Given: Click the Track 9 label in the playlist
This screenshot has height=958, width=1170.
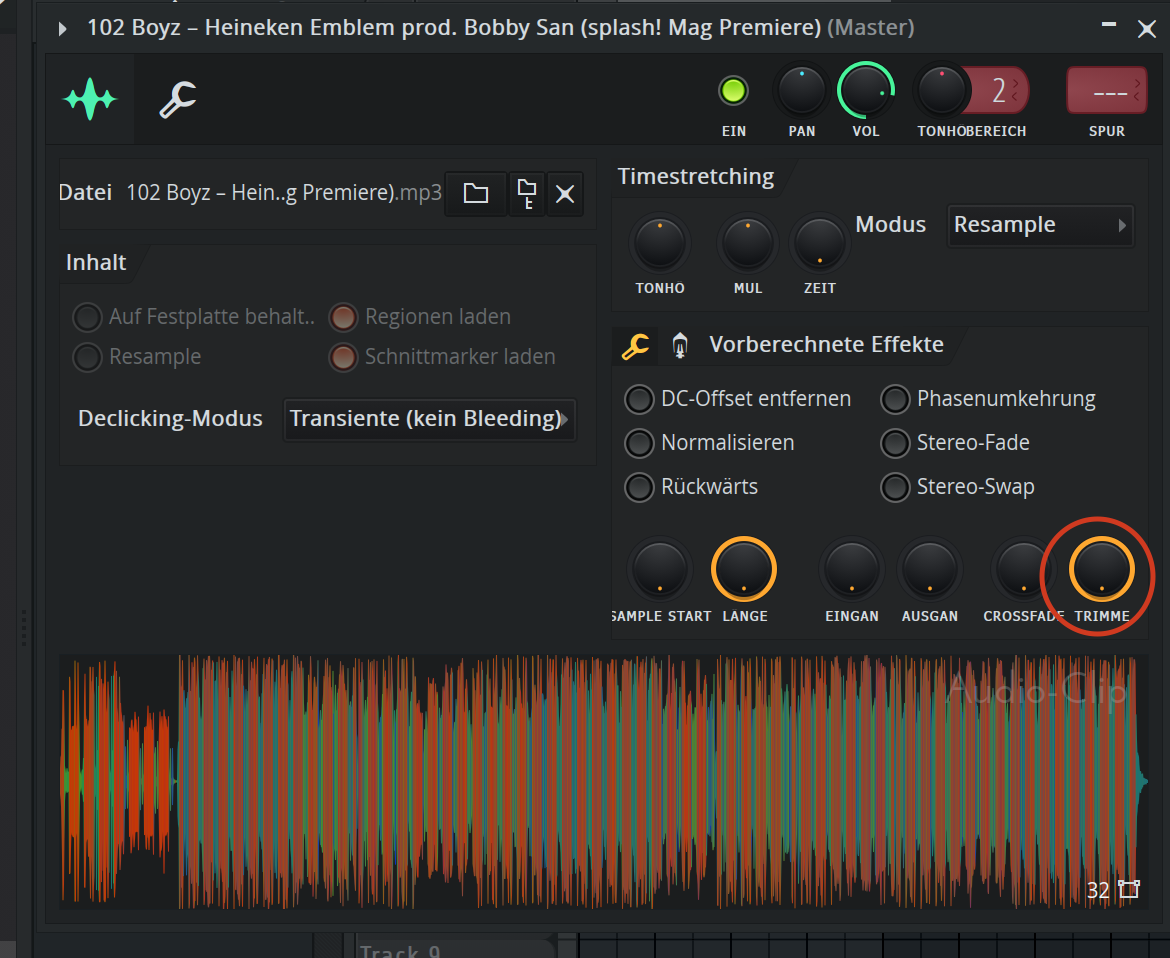Looking at the screenshot, I should pyautogui.click(x=400, y=951).
